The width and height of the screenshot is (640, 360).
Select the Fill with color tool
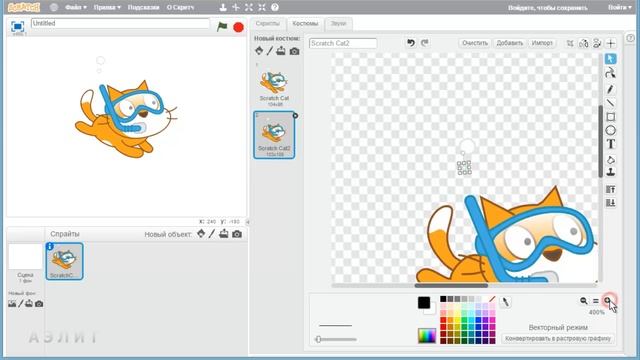(x=610, y=160)
